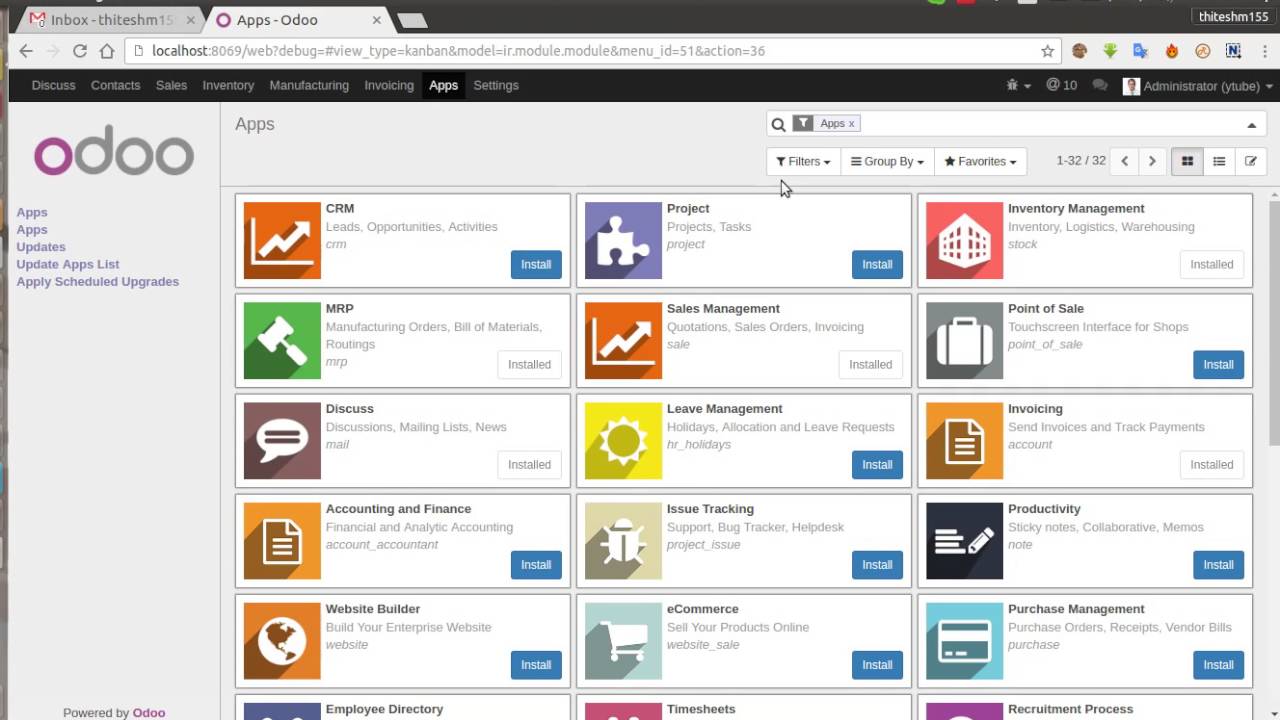Install the Purchase Management app
The height and width of the screenshot is (720, 1280).
[1218, 664]
